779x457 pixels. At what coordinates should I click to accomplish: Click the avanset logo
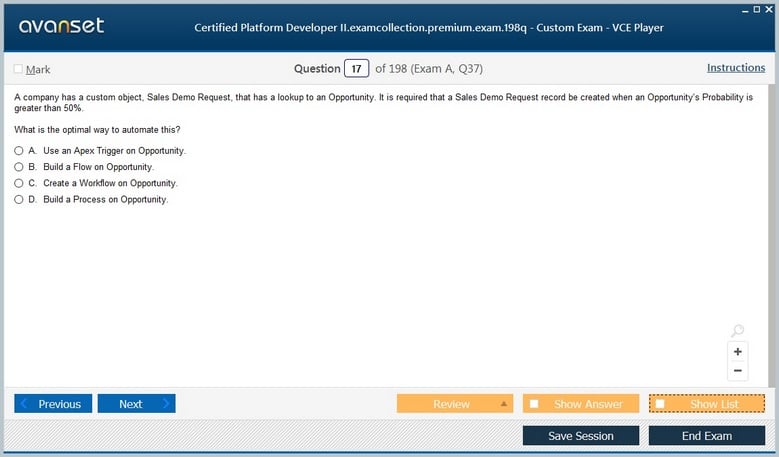click(61, 25)
